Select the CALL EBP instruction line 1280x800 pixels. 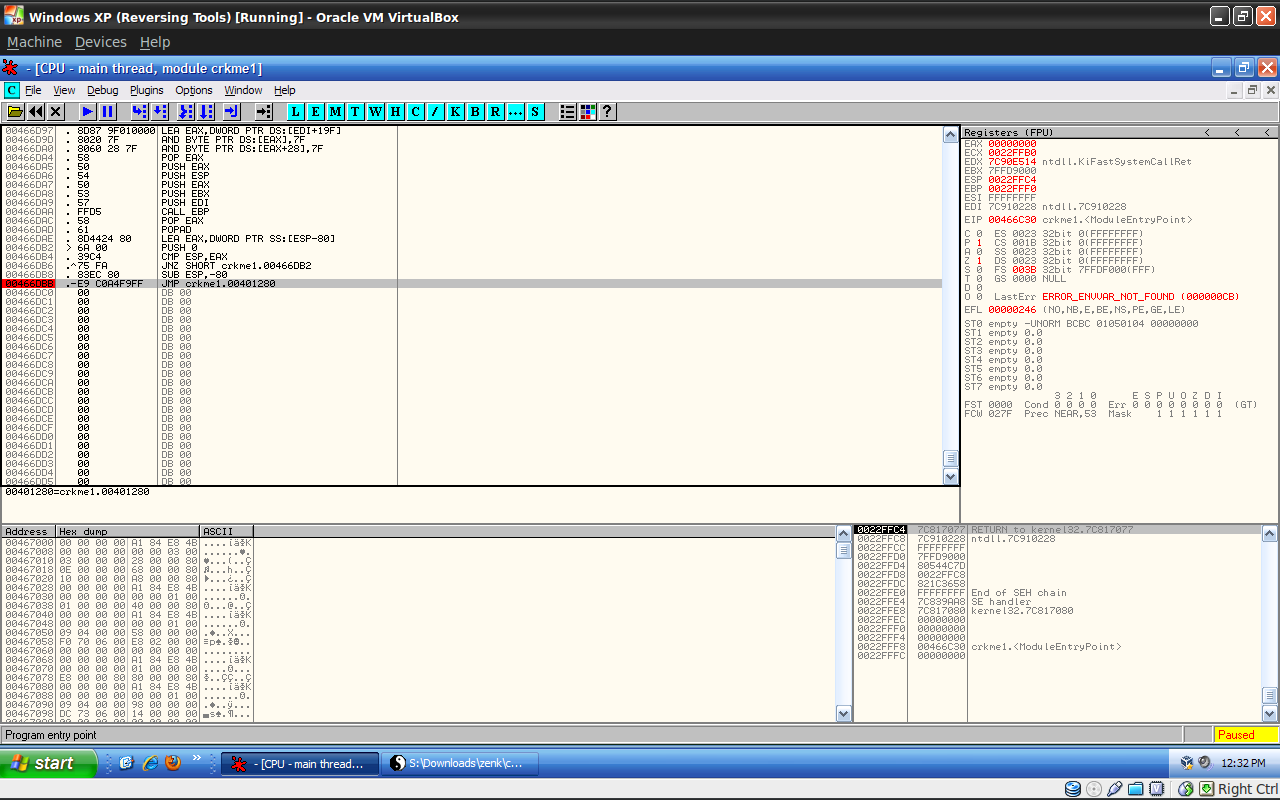pyautogui.click(x=471, y=212)
